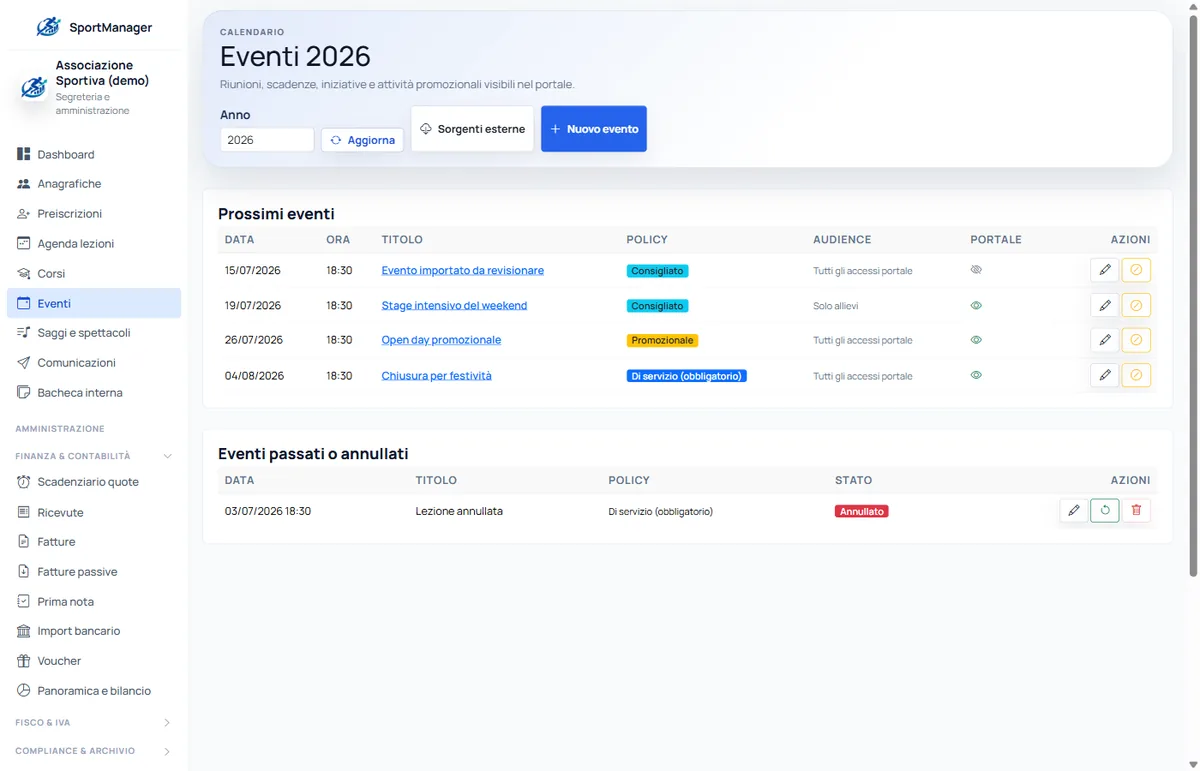
Task: Click the date 15/07/2026
Action: pyautogui.click(x=252, y=271)
